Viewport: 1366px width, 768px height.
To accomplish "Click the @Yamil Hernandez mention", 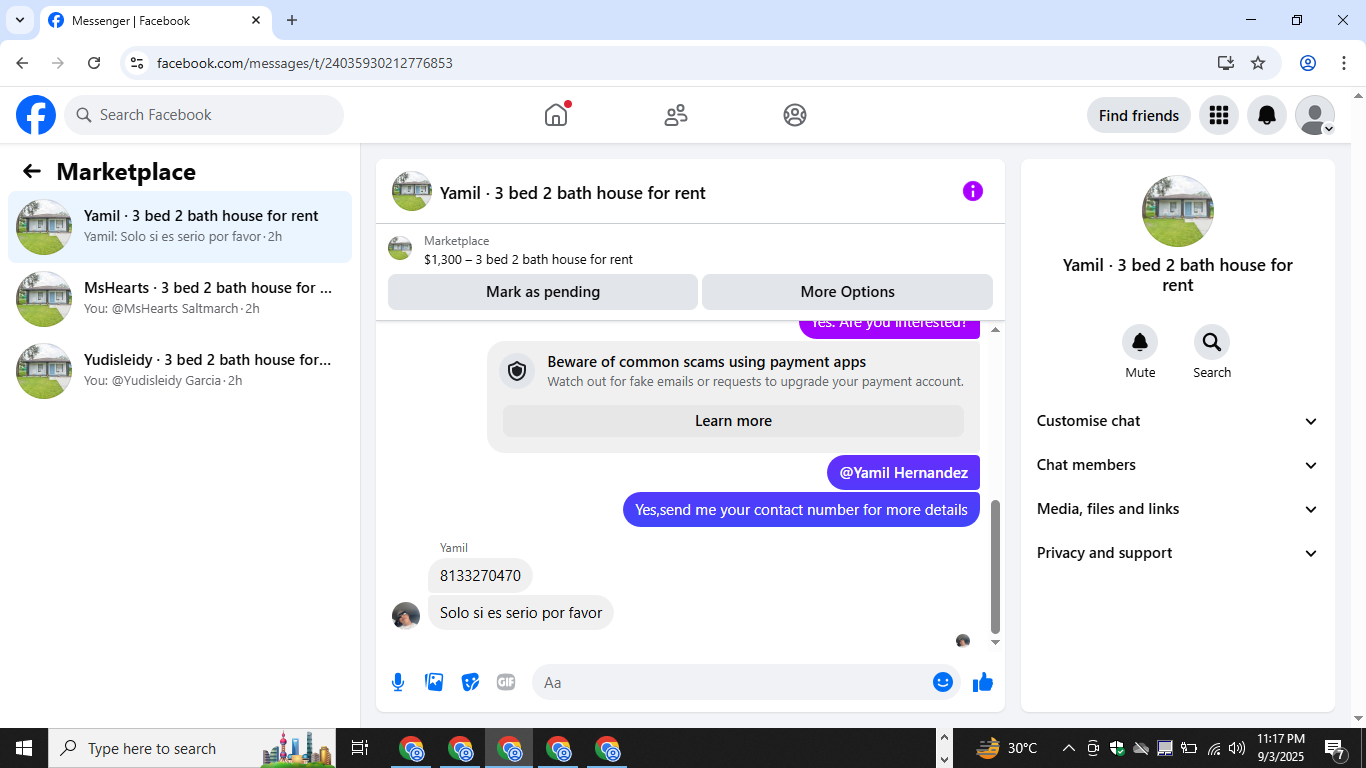I will tap(904, 473).
